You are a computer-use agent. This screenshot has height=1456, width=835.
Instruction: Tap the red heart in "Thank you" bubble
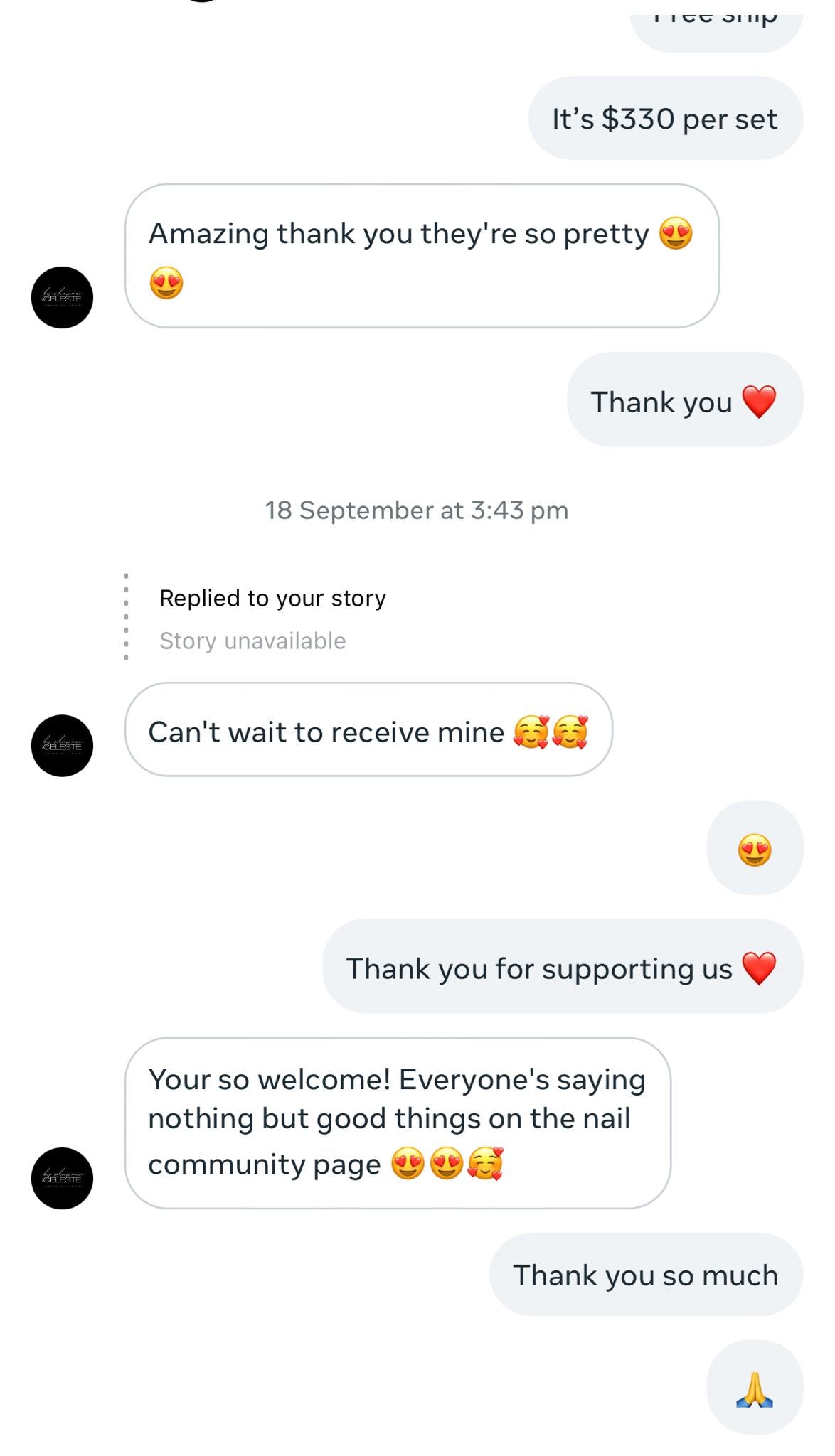pyautogui.click(x=759, y=402)
